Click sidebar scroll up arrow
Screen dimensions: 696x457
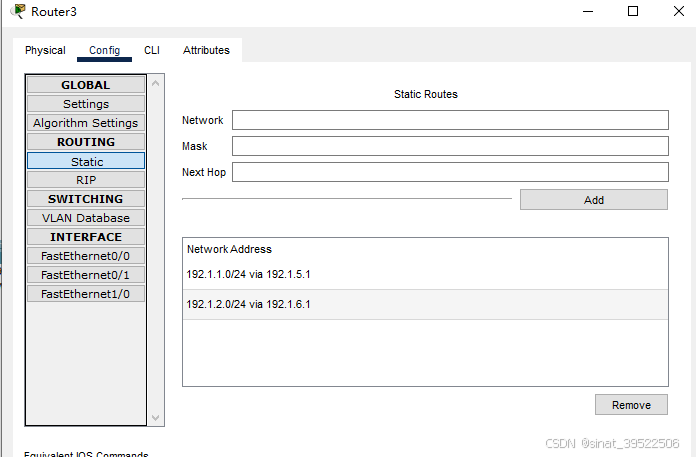(155, 83)
